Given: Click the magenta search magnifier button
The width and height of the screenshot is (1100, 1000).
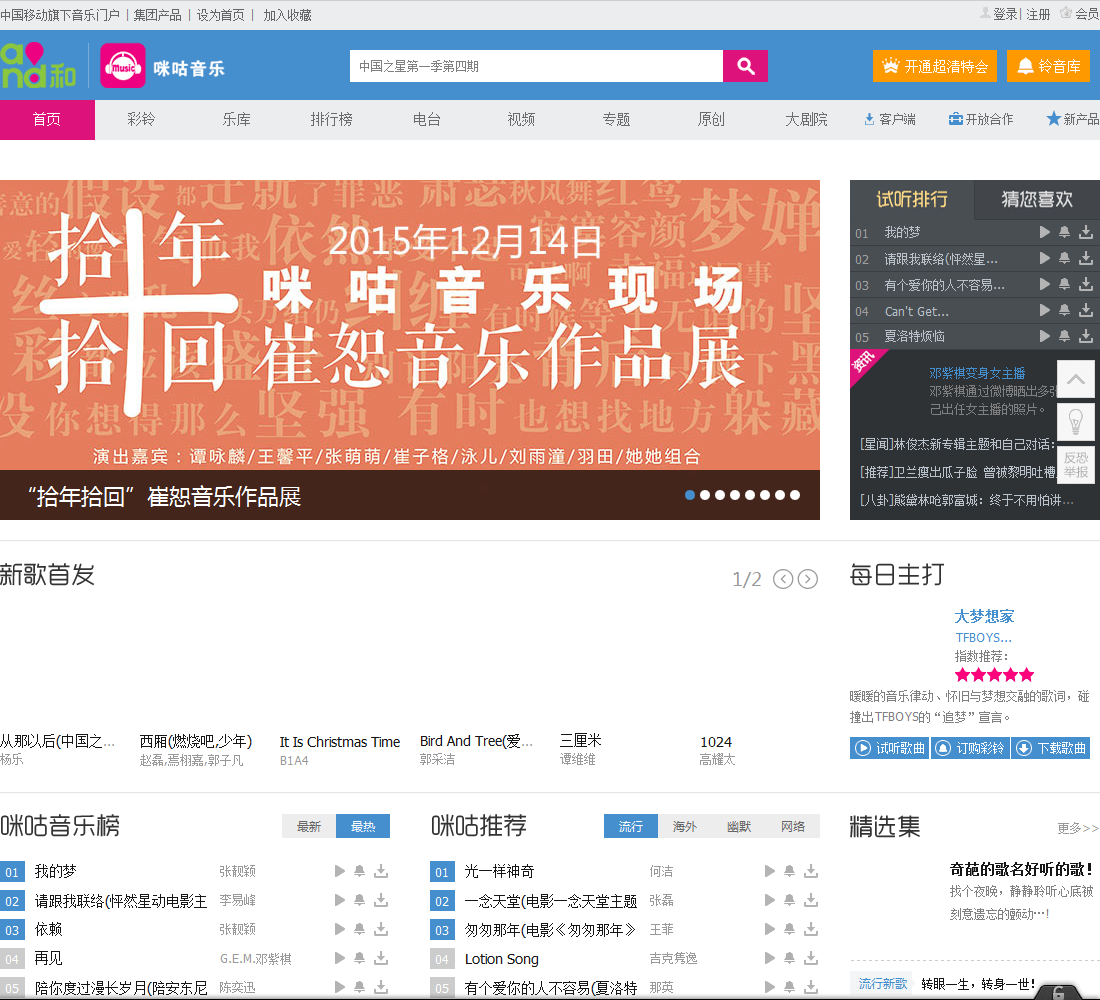Looking at the screenshot, I should pos(745,66).
